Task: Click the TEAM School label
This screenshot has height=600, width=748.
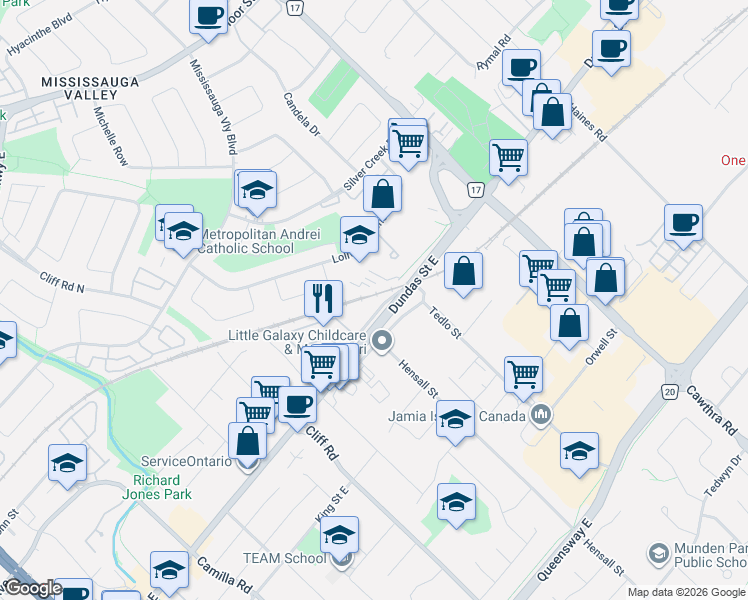Action: tap(284, 558)
